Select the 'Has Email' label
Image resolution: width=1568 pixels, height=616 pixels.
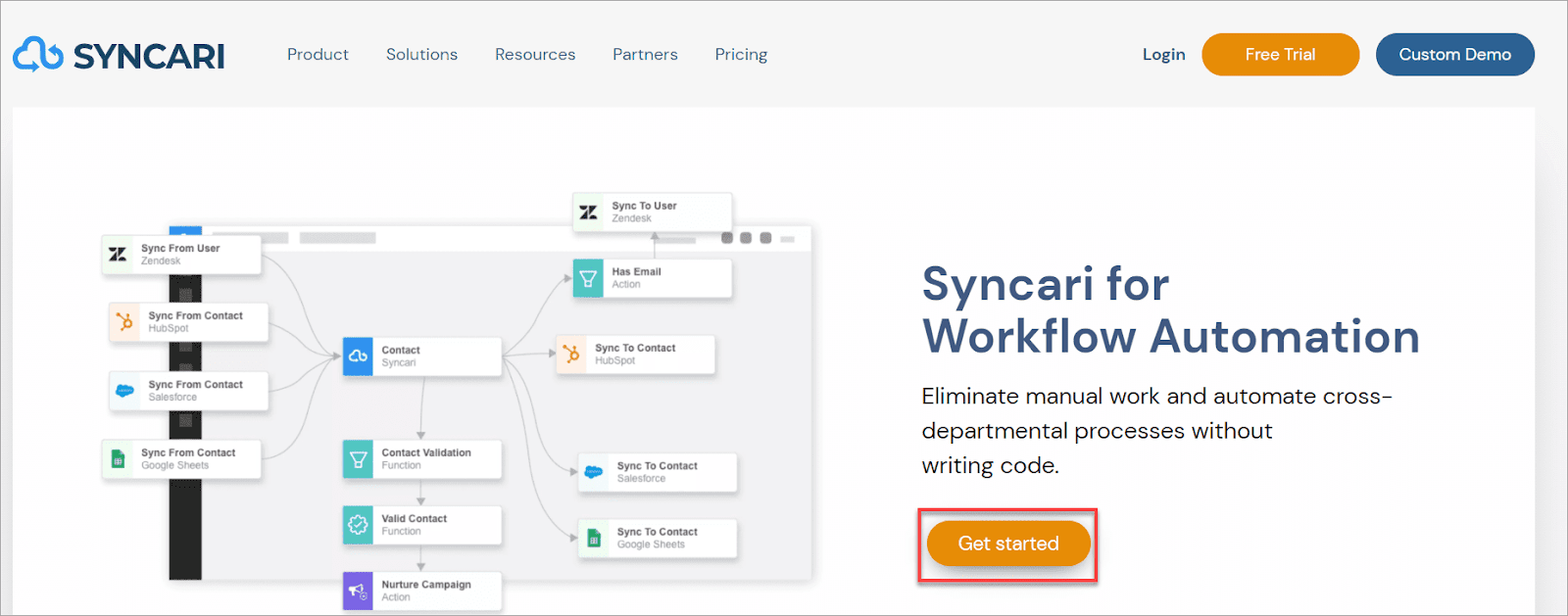click(x=636, y=272)
